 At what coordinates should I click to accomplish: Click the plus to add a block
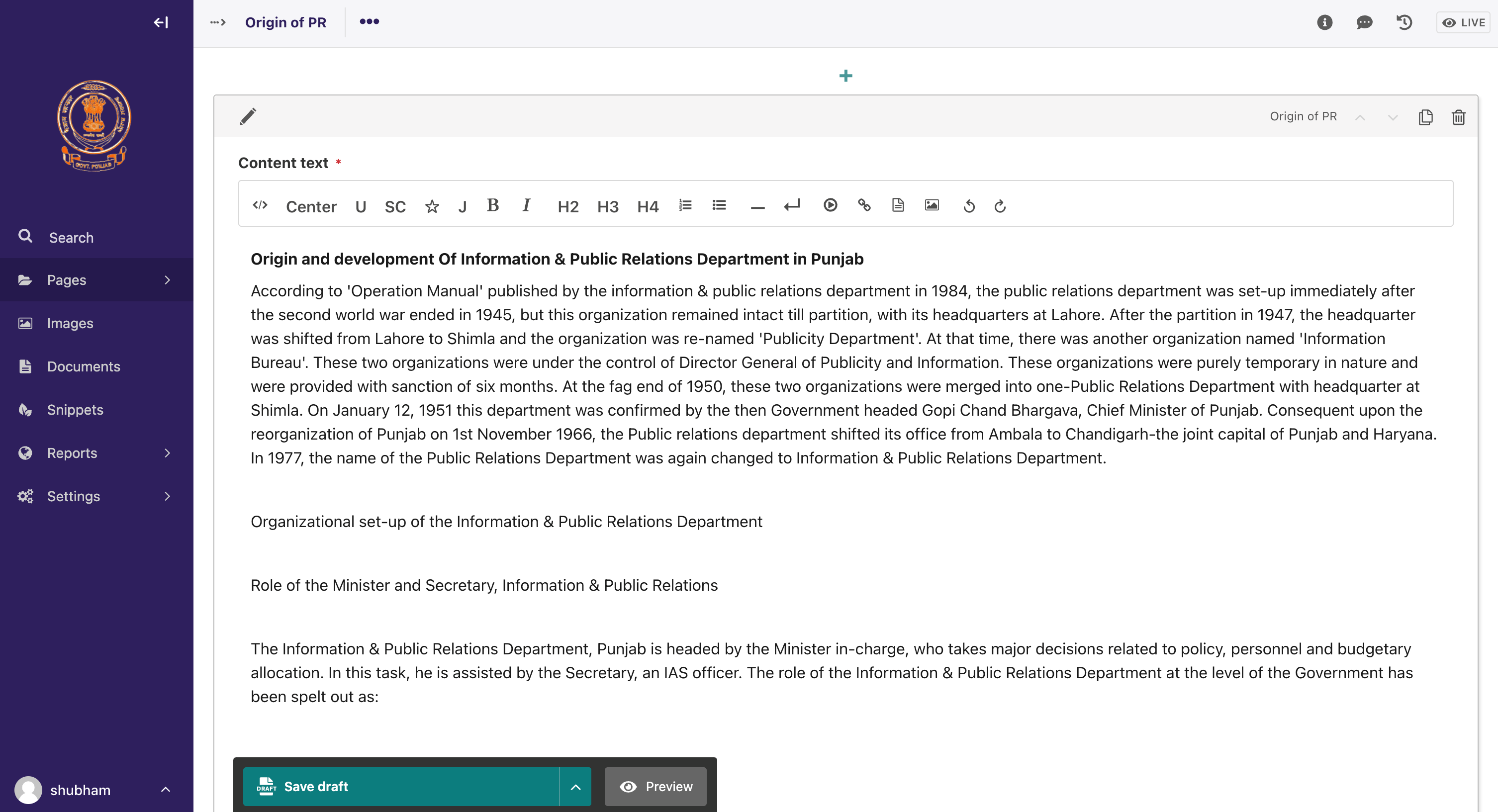(845, 76)
